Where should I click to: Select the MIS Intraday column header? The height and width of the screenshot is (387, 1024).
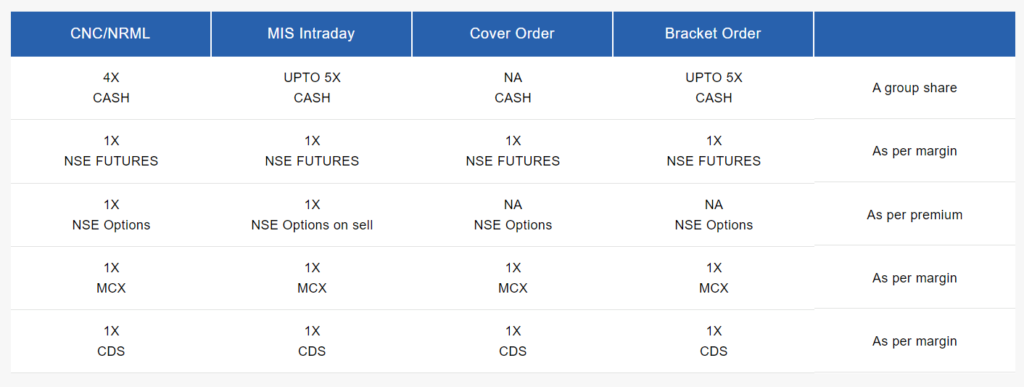pyautogui.click(x=312, y=34)
